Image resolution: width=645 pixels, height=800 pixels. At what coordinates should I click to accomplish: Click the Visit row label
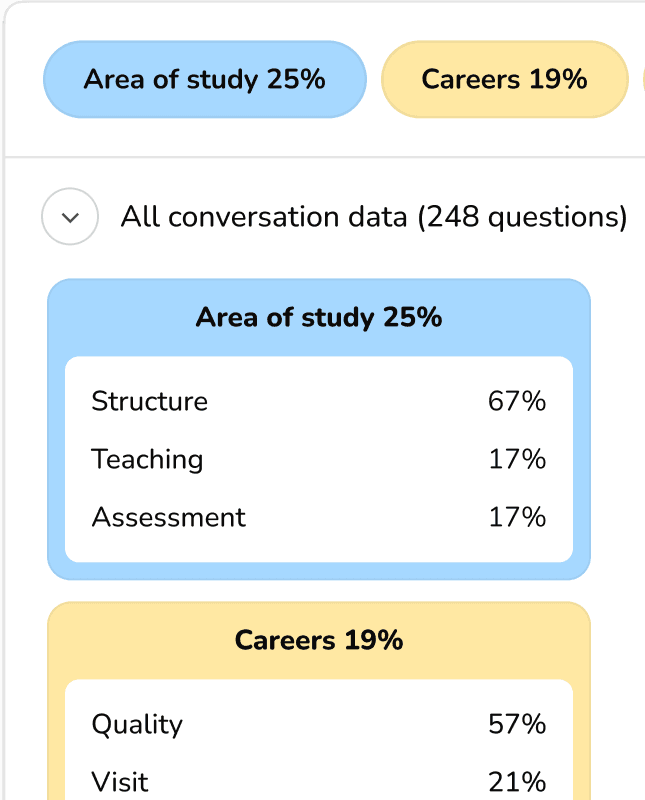120,782
